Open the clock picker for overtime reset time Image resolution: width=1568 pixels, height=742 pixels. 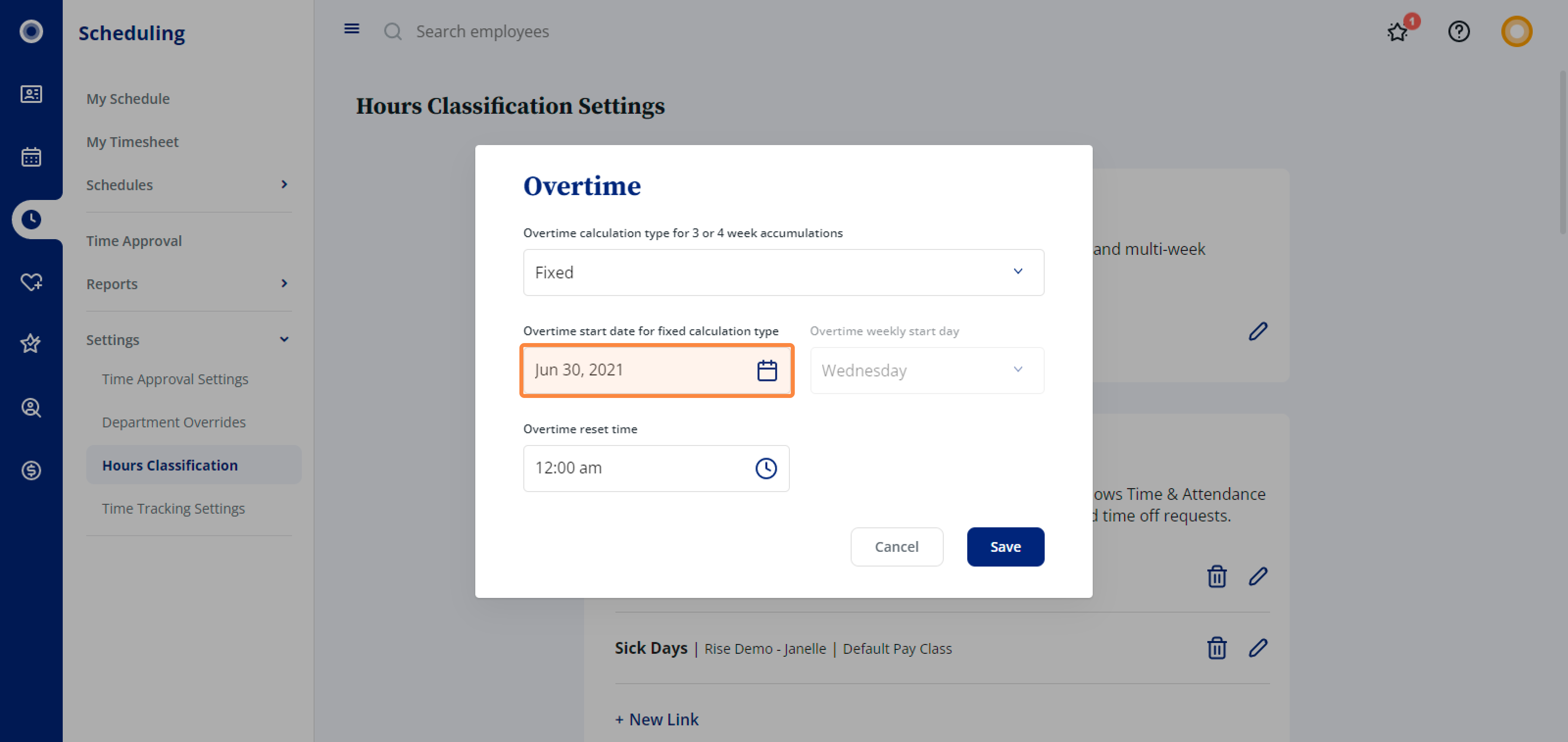(x=766, y=468)
